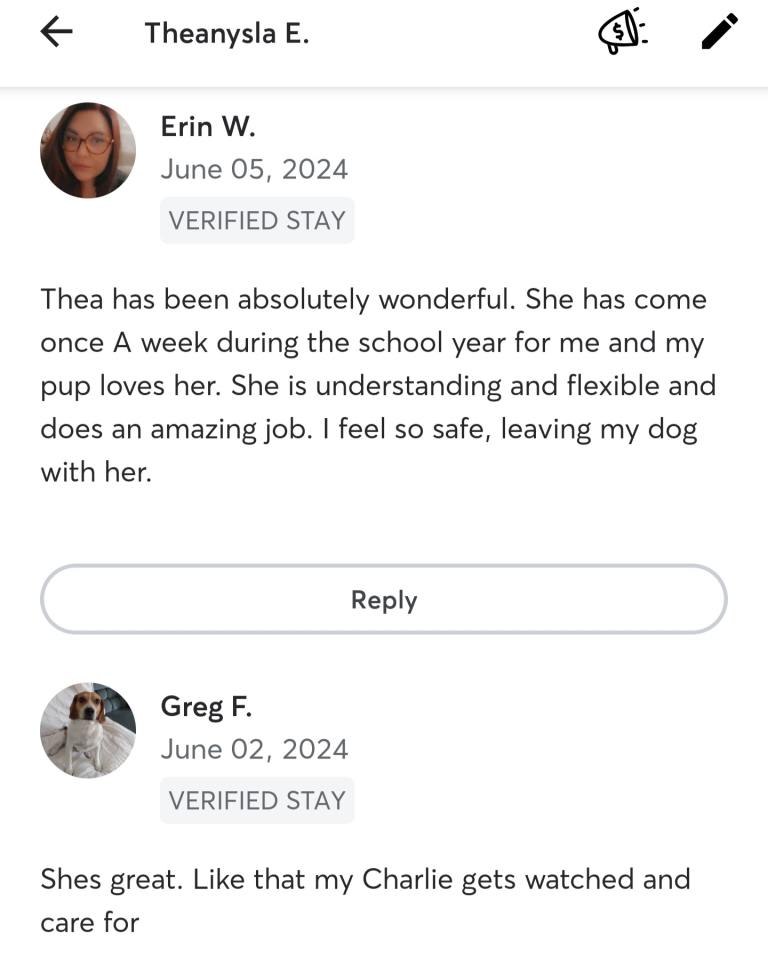Select the June 05, 2024 review date
The width and height of the screenshot is (768, 973).
254,169
